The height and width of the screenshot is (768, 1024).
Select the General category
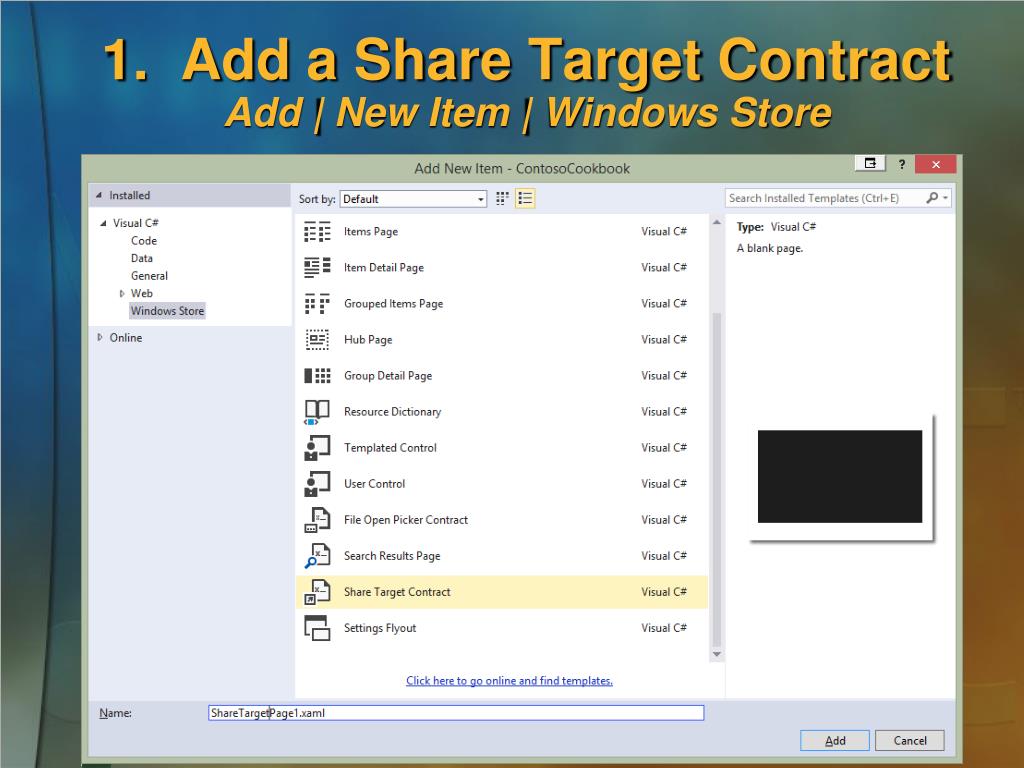[149, 276]
